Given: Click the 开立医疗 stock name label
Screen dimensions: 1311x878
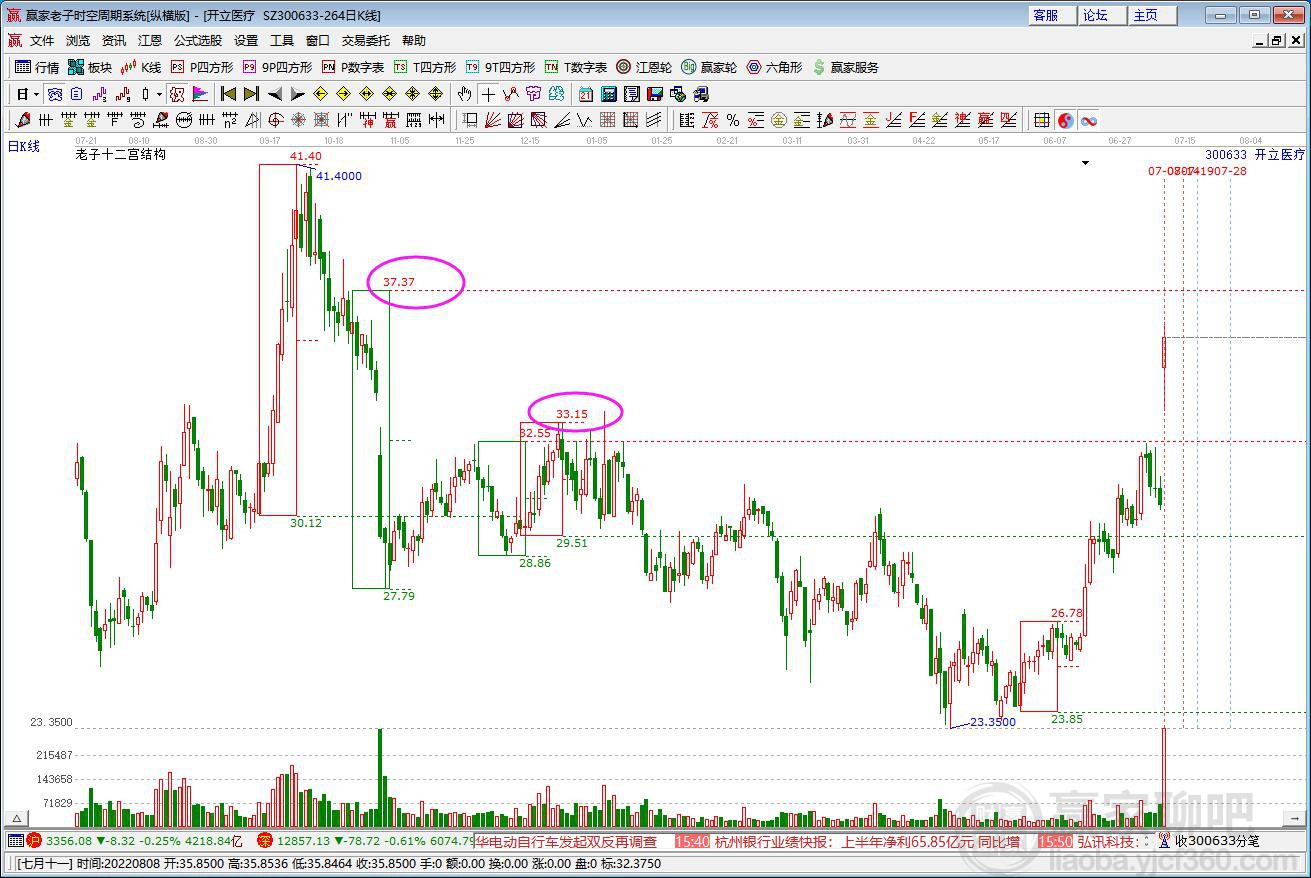Looking at the screenshot, I should click(1280, 155).
